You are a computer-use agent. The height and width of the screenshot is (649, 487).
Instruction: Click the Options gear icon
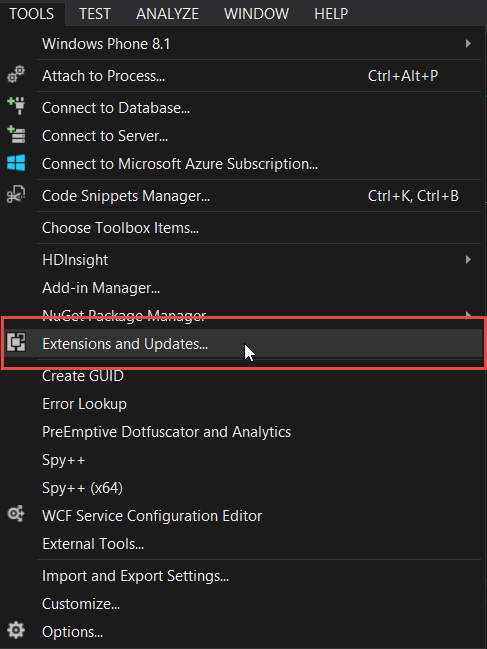(x=16, y=630)
